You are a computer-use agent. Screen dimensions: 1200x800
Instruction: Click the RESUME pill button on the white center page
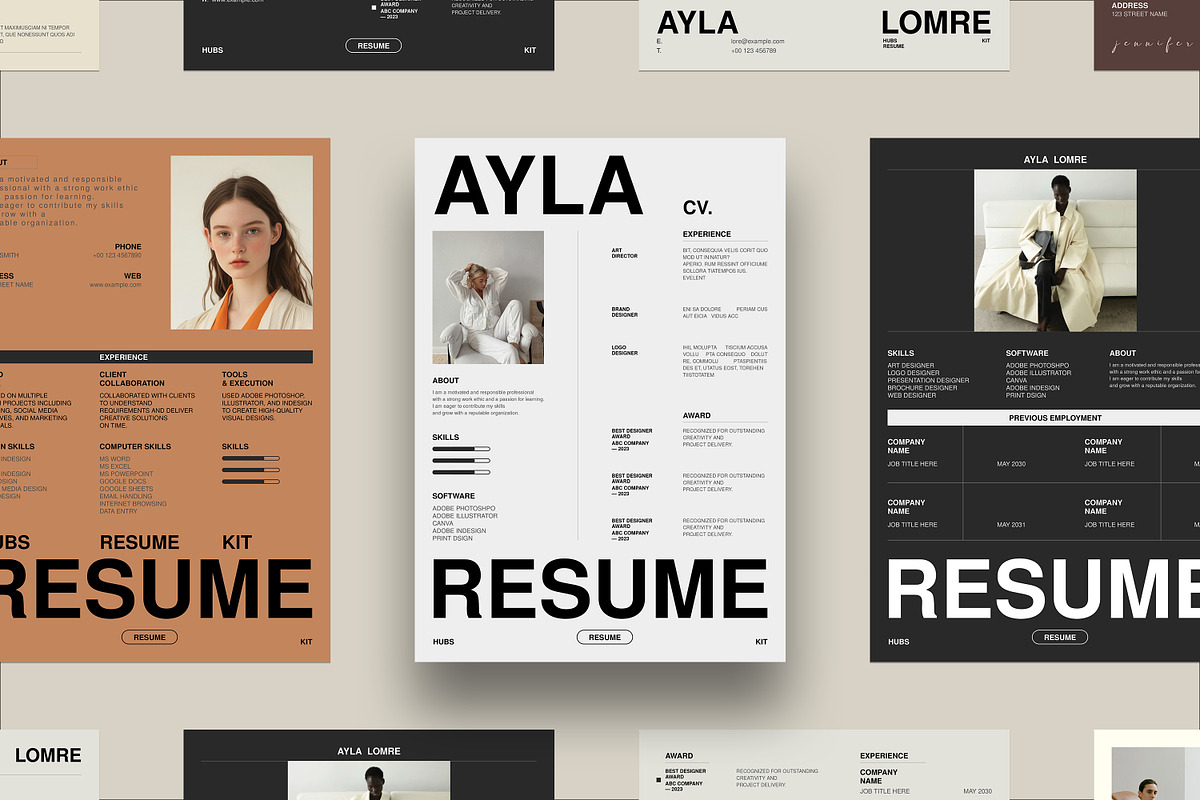click(x=604, y=637)
